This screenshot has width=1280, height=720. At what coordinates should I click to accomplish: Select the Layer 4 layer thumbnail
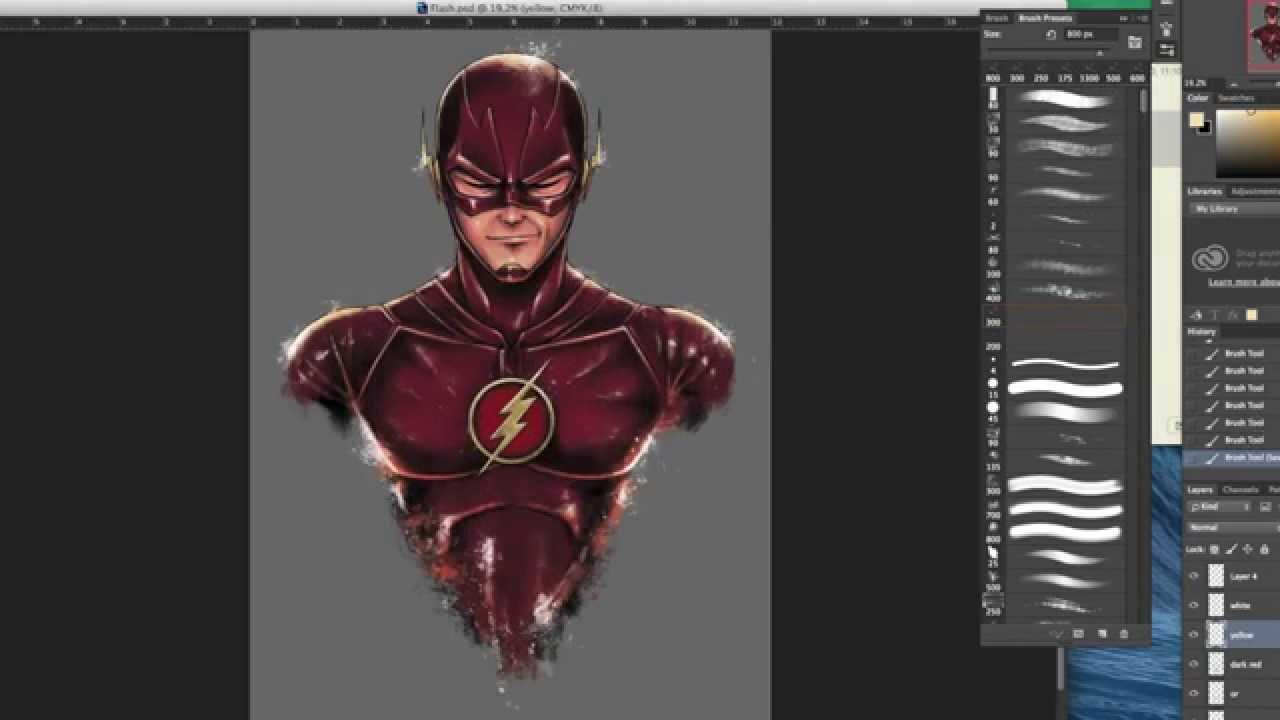pyautogui.click(x=1216, y=576)
